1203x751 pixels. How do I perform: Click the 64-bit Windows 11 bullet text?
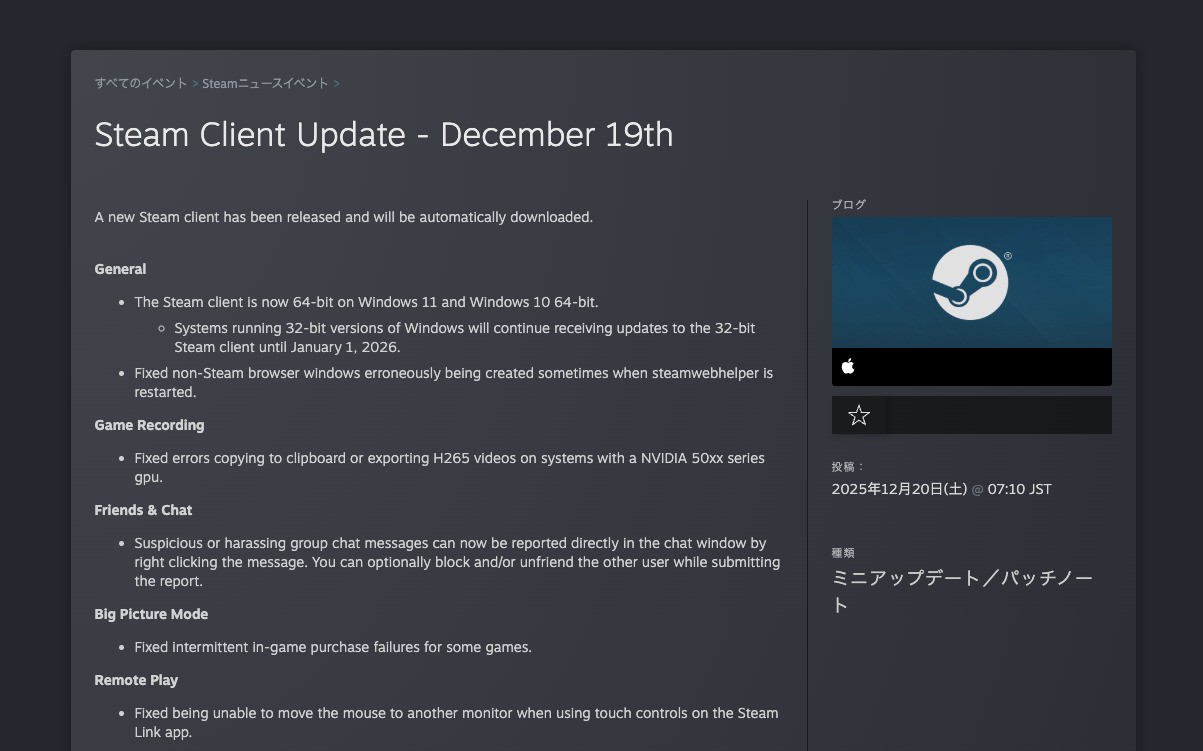pos(366,302)
